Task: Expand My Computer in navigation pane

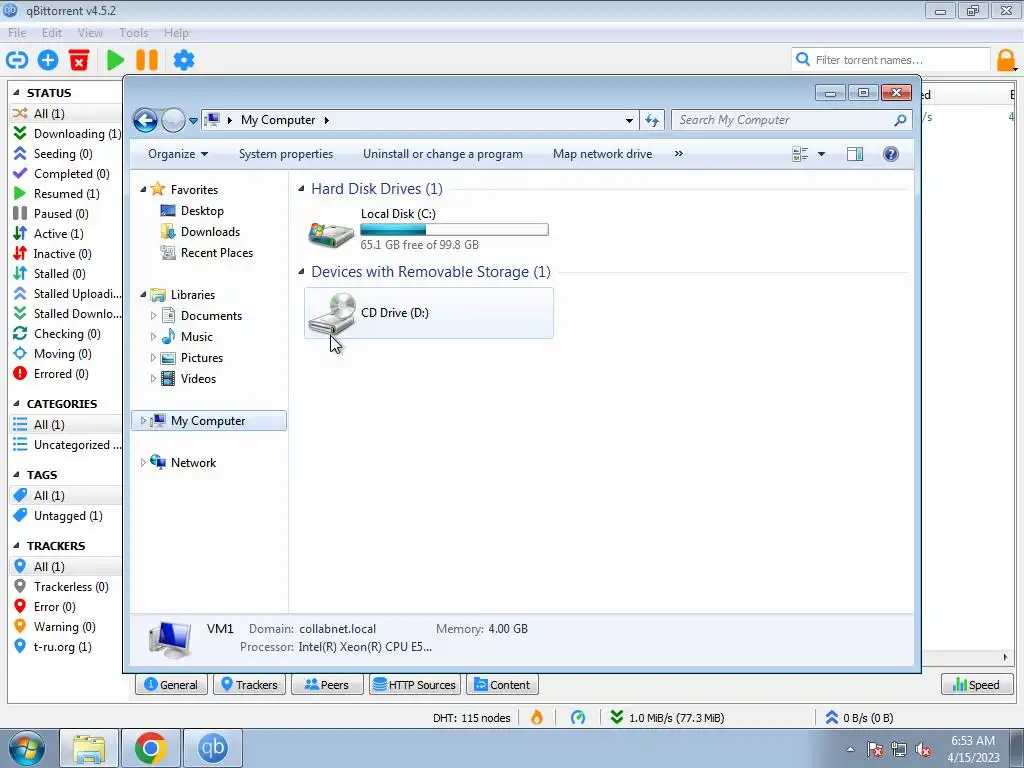Action: tap(144, 421)
